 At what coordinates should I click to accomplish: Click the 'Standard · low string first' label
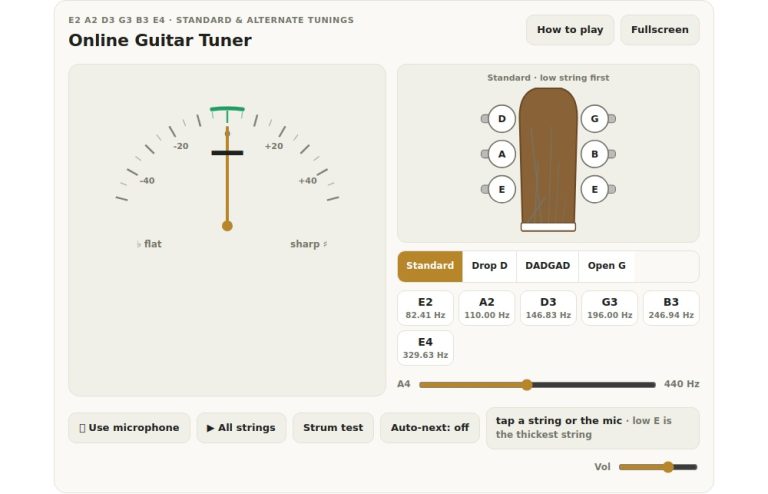click(548, 78)
